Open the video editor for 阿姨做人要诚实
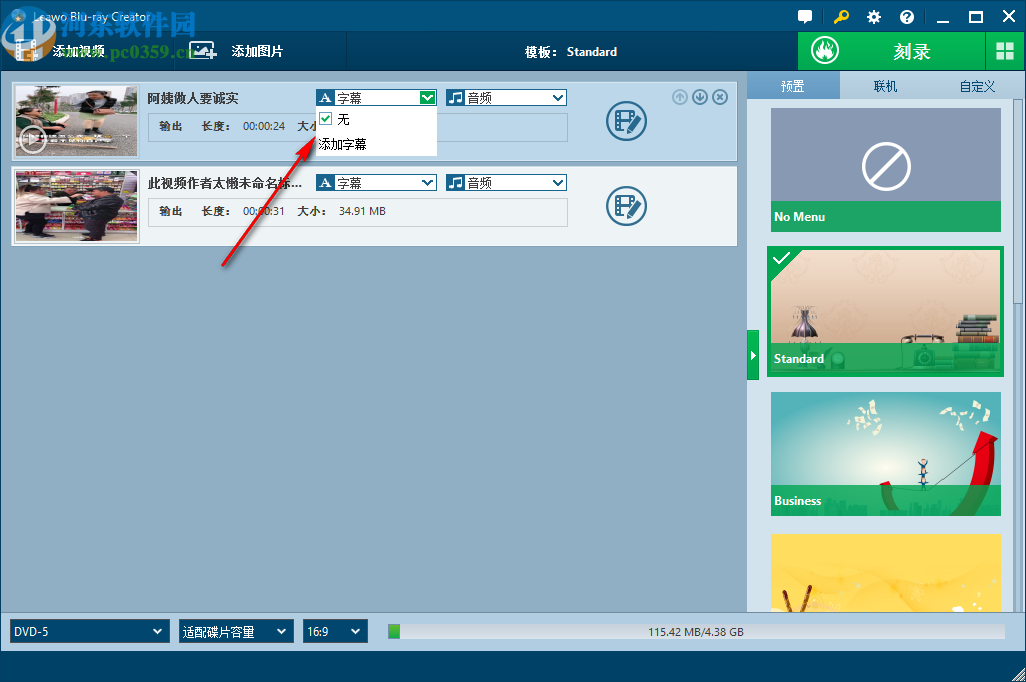 point(626,121)
